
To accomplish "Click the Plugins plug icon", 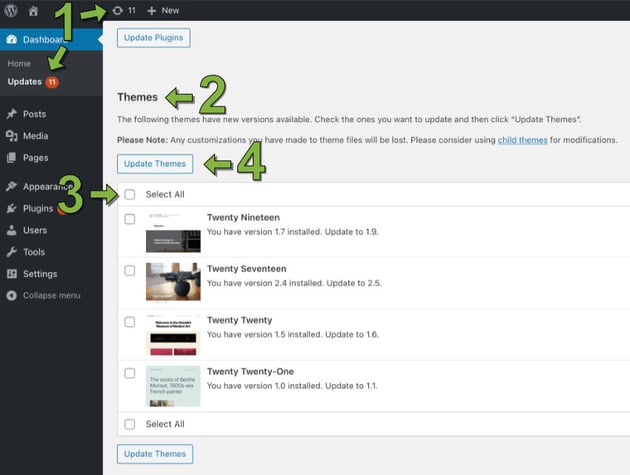I will click(12, 208).
